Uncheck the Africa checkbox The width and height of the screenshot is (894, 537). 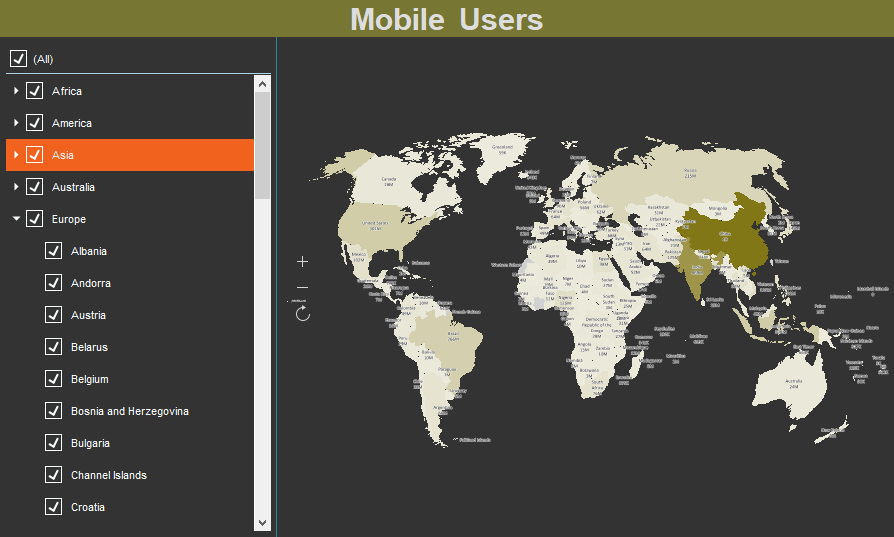click(x=35, y=91)
